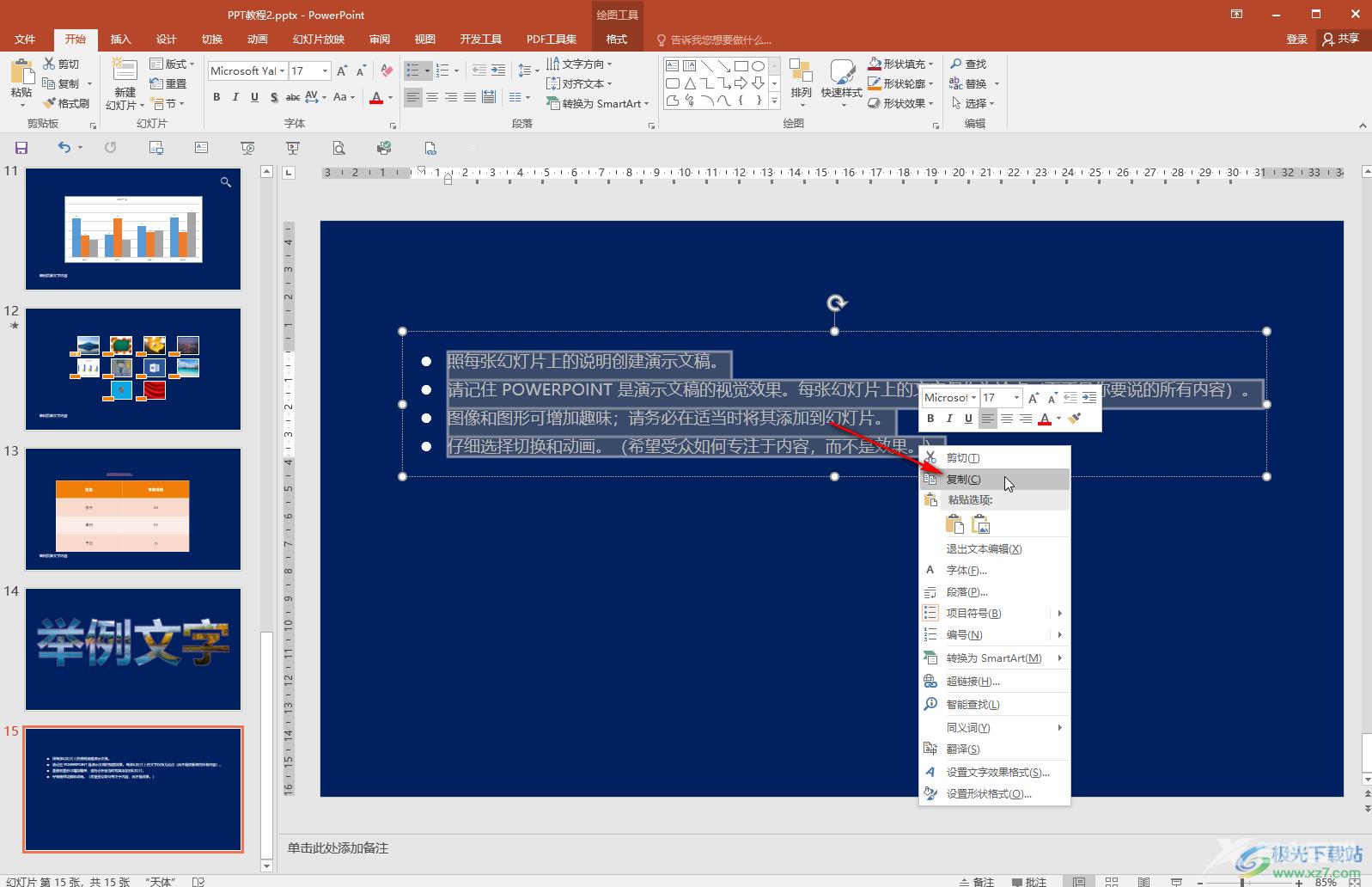Switch to Reading view in status bar

[x=1143, y=881]
